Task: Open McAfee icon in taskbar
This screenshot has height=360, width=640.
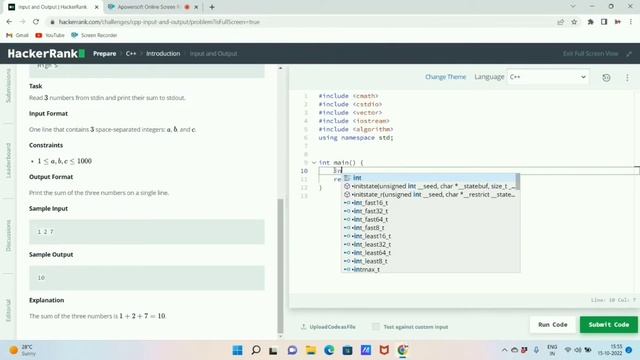Action: 384,350
